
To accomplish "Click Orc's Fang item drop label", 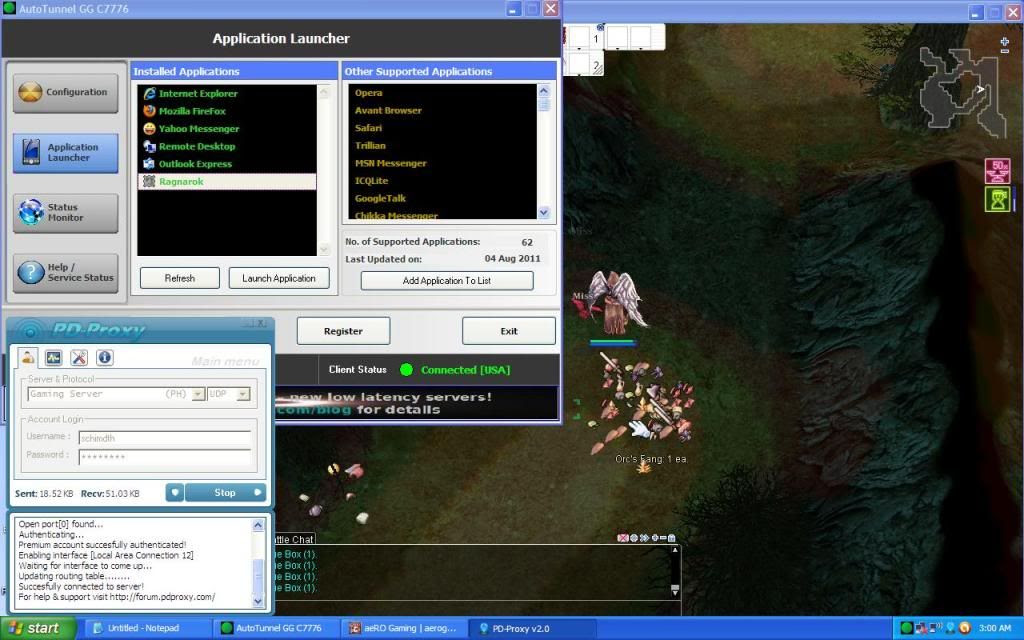I will [x=650, y=459].
